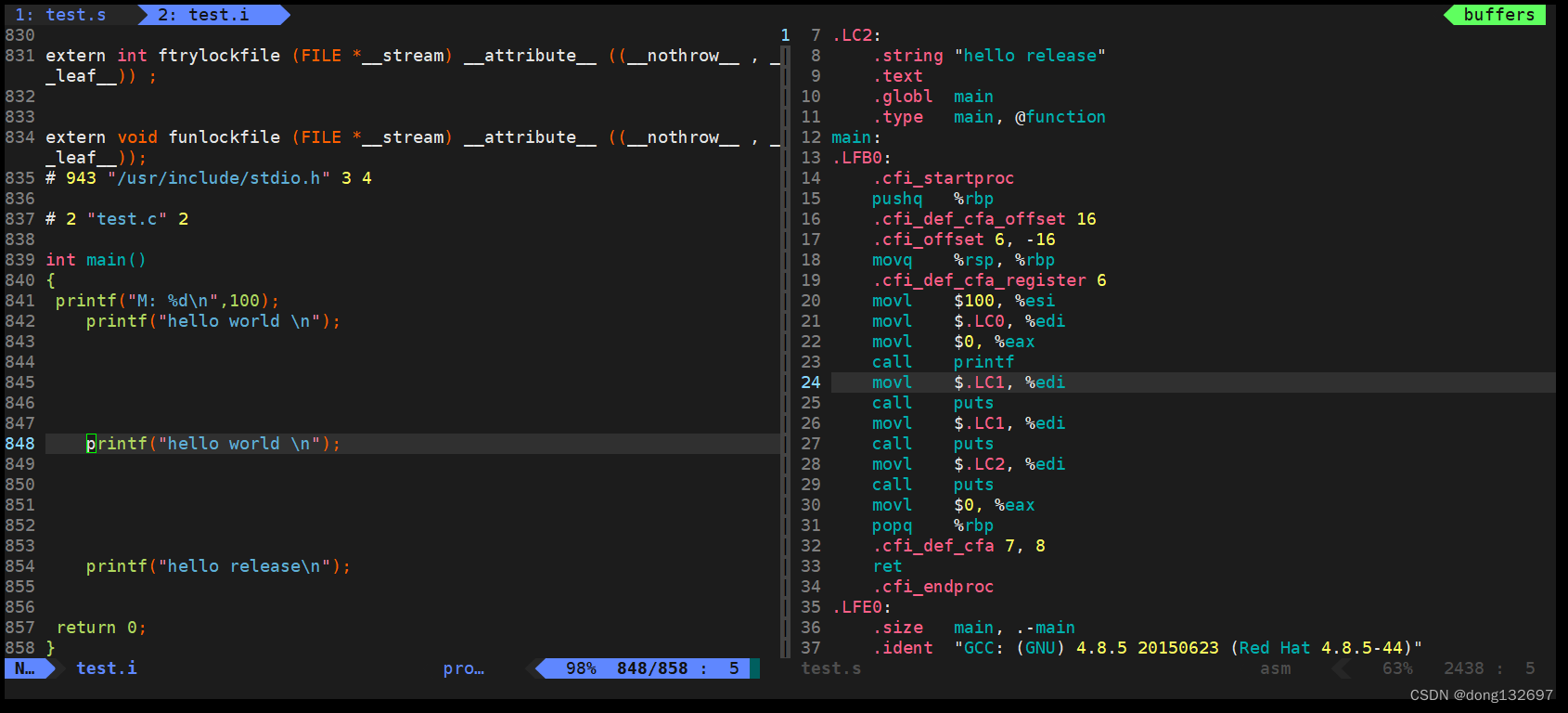The height and width of the screenshot is (713, 1568).
Task: Click the .globl main directive
Action: click(932, 97)
